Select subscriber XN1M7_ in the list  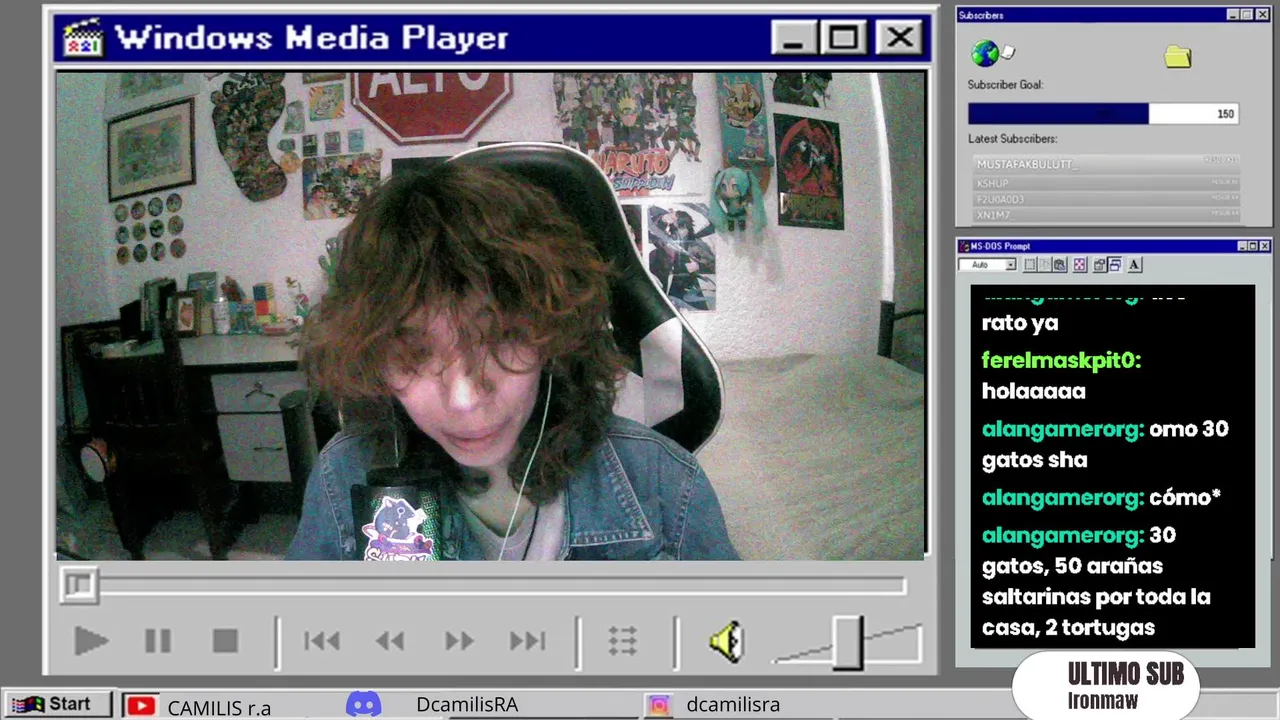tap(1107, 215)
